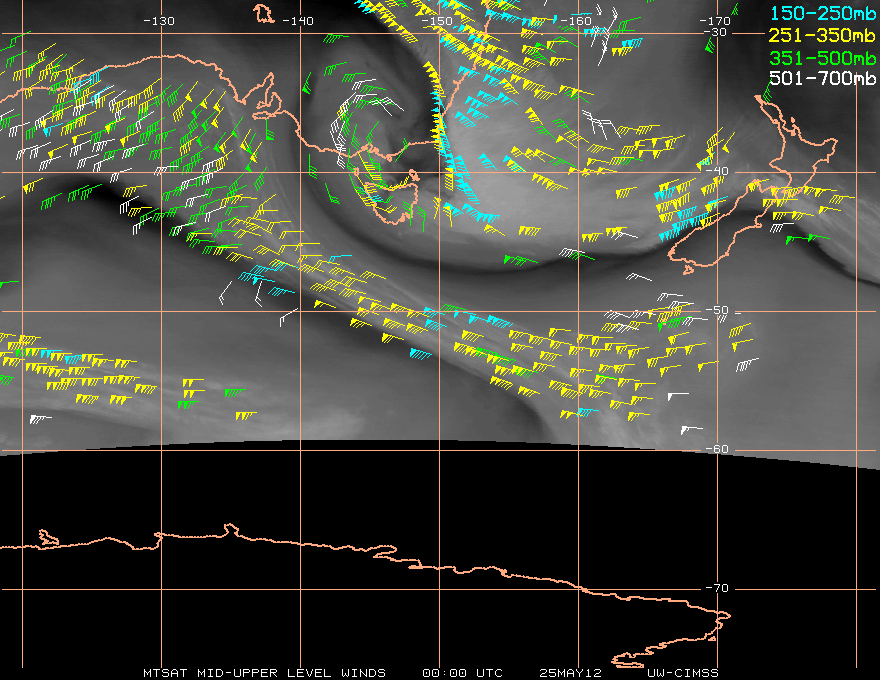Click the -50 latitude label
Image resolution: width=880 pixels, height=680 pixels.
(717, 310)
